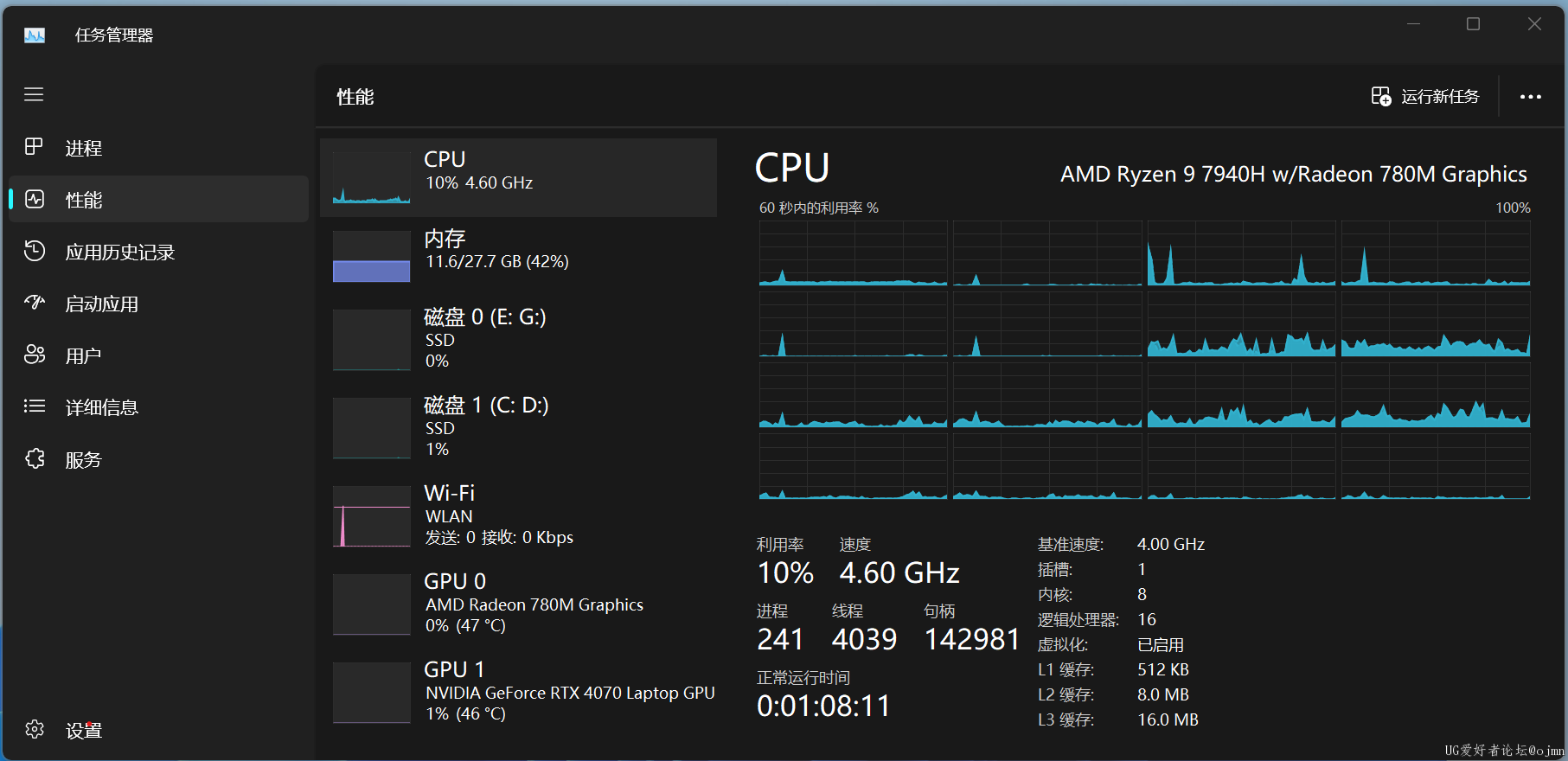The image size is (1568, 761).
Task: Click the 虚拟化 已启用 value
Action: tap(1161, 645)
